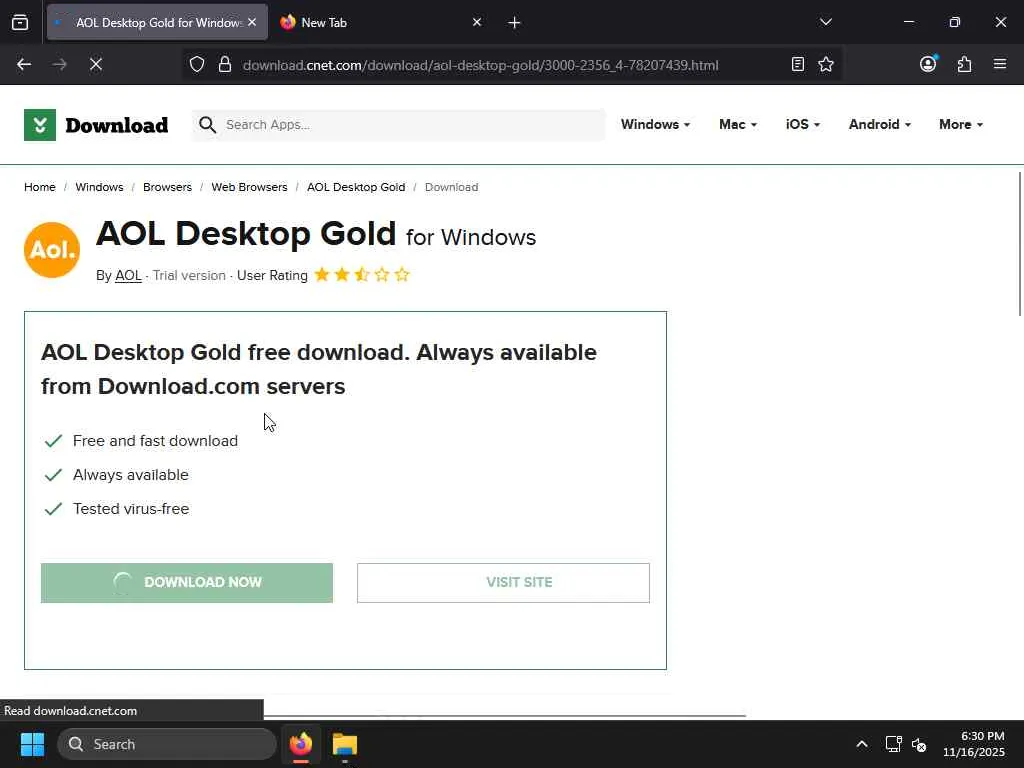Expand the Android platform dropdown
This screenshot has height=768, width=1024.
pyautogui.click(x=880, y=125)
